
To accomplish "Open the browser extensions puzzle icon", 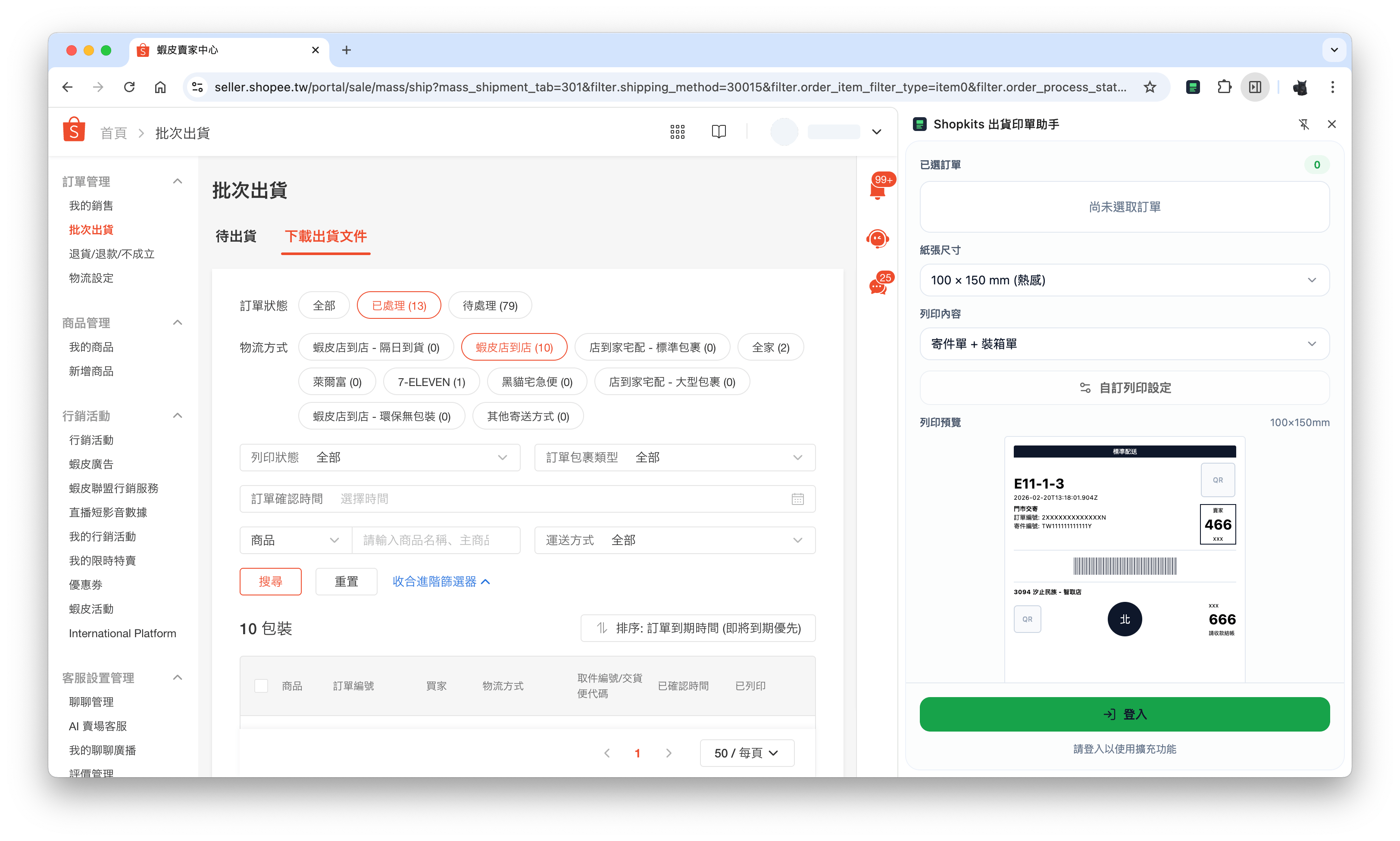I will pos(1224,87).
